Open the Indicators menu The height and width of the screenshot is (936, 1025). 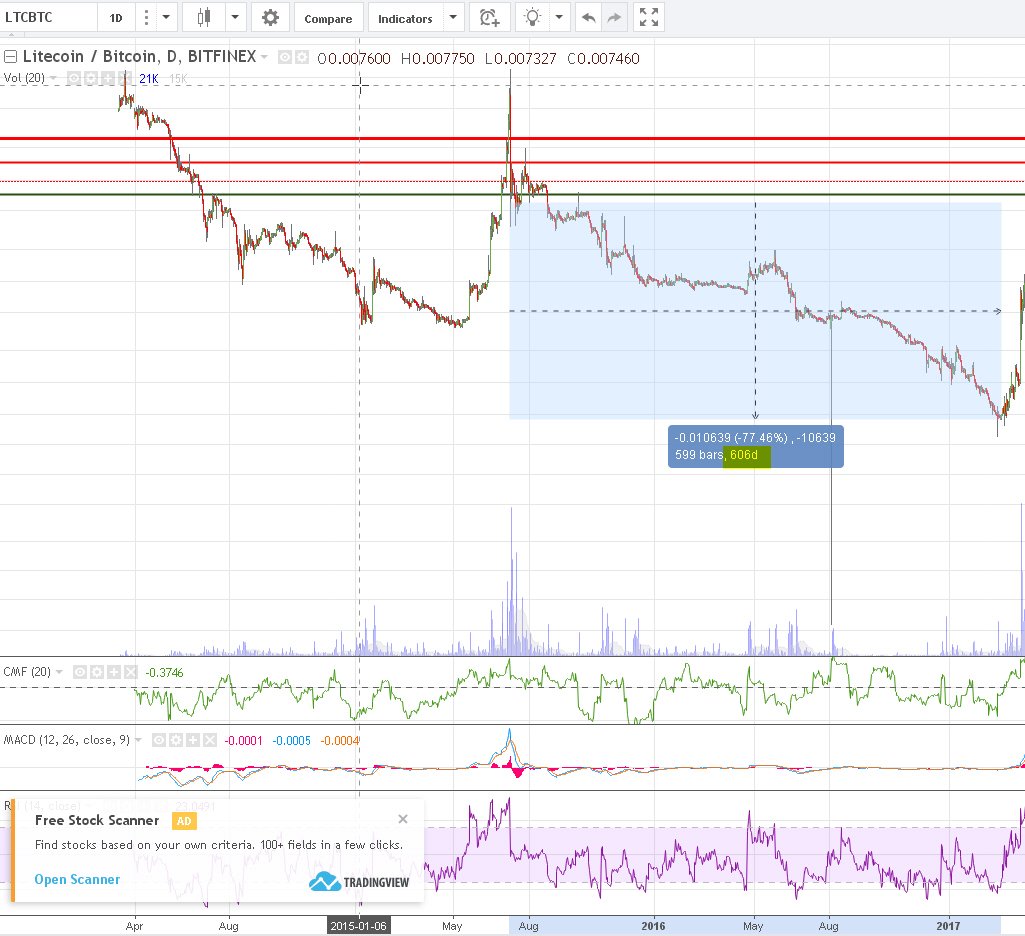pos(405,18)
